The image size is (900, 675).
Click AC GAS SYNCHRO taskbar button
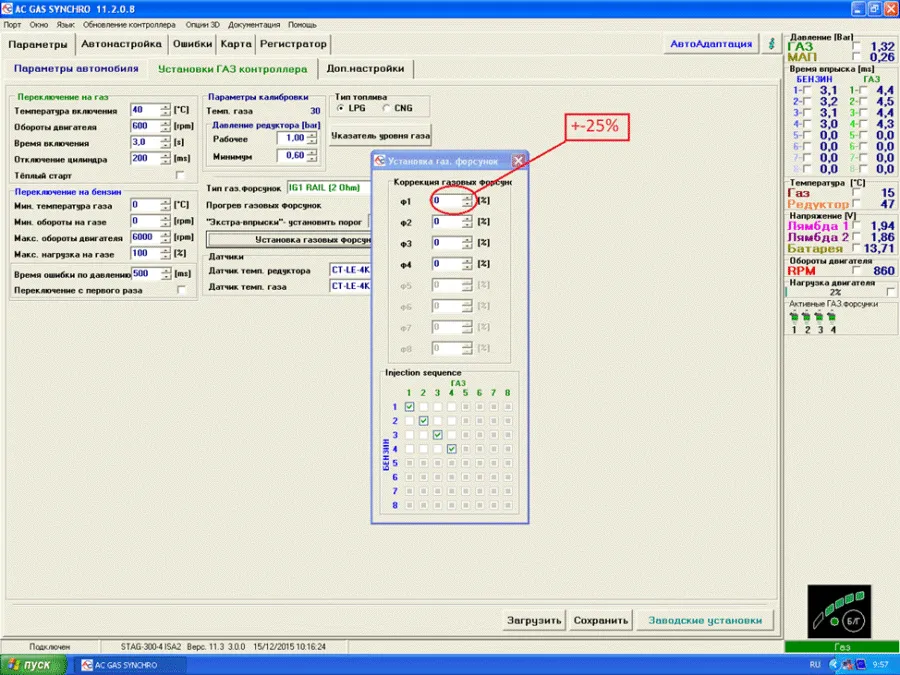point(130,665)
